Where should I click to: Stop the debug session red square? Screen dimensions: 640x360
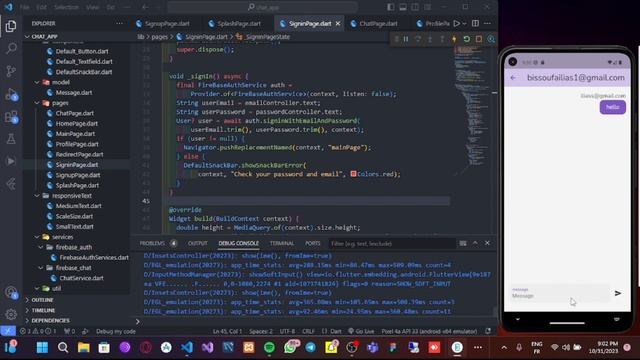coord(478,39)
